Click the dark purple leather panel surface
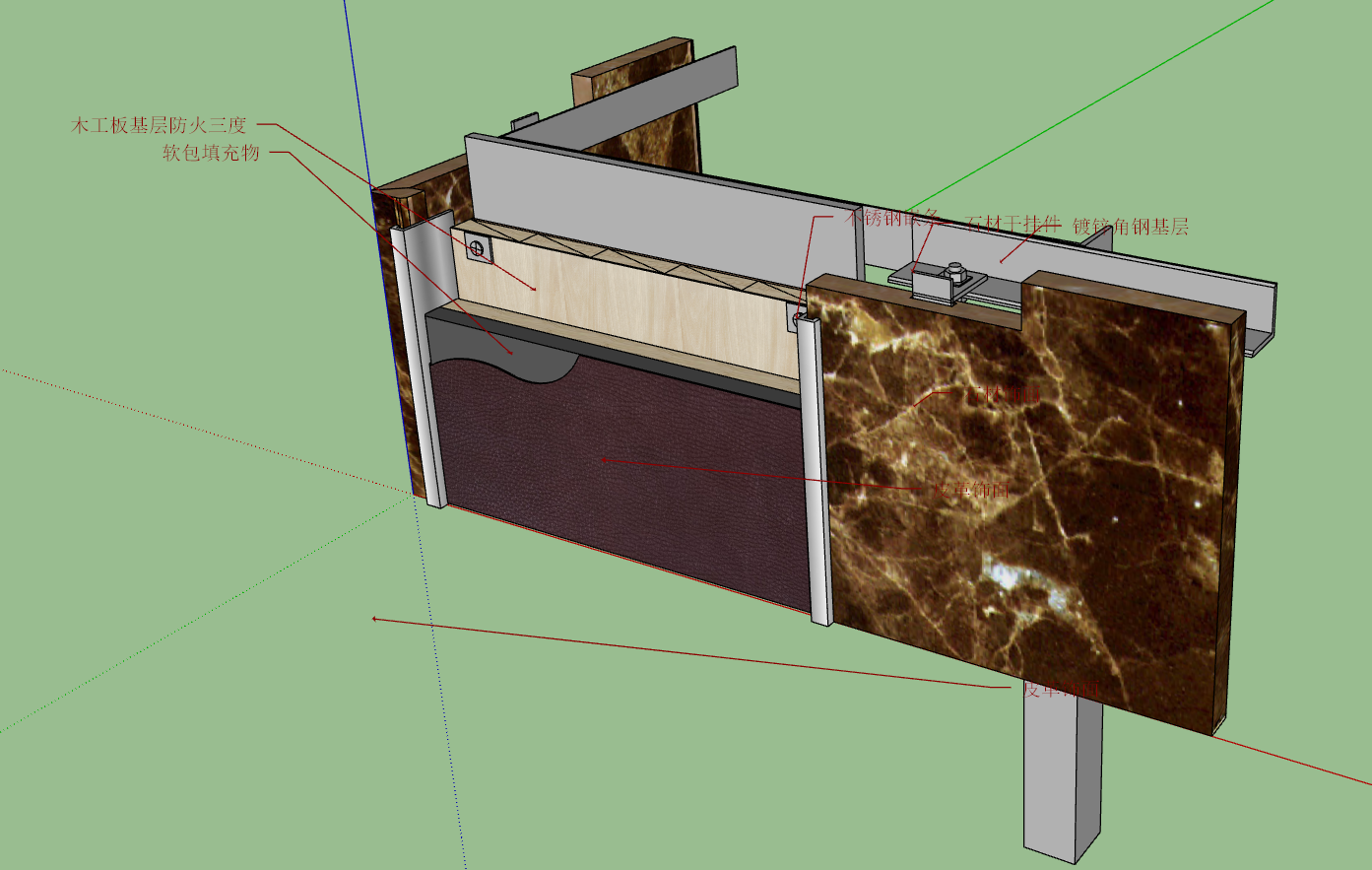The height and width of the screenshot is (870, 1372). click(x=621, y=483)
